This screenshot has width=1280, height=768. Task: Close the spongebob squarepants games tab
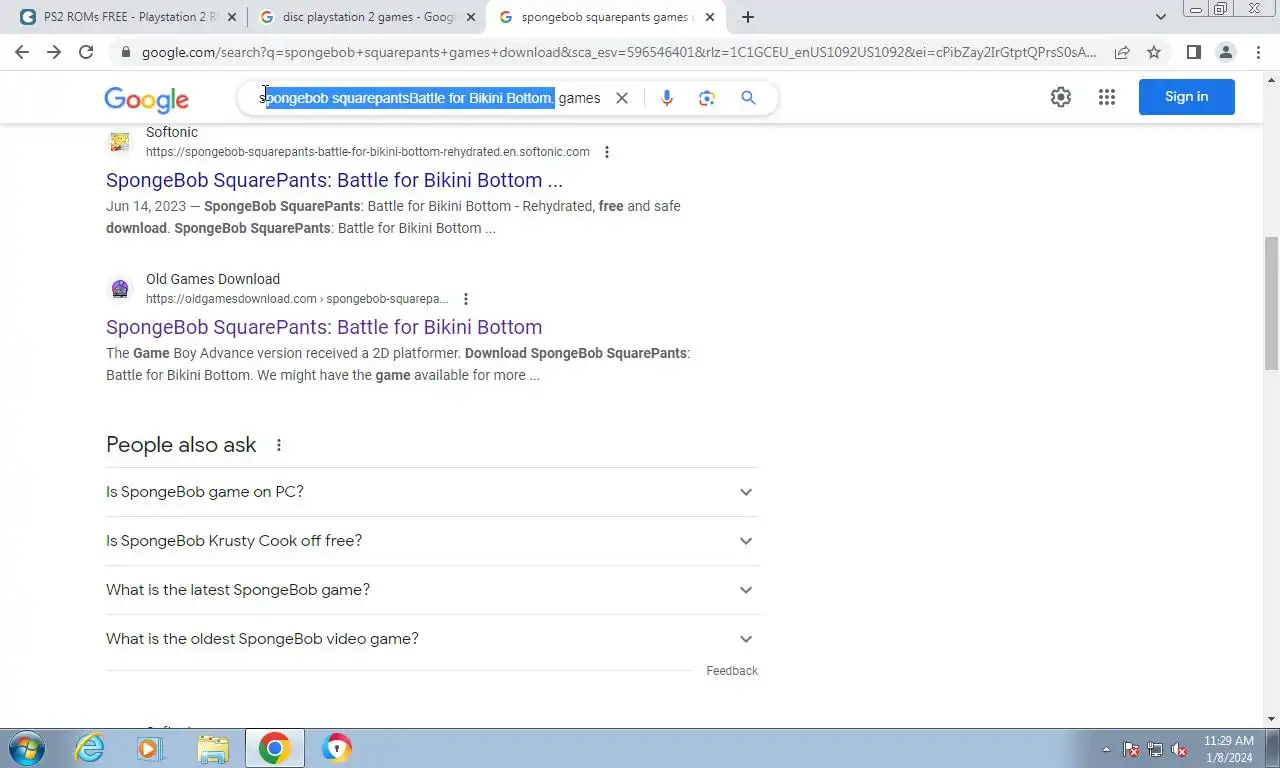pos(710,17)
